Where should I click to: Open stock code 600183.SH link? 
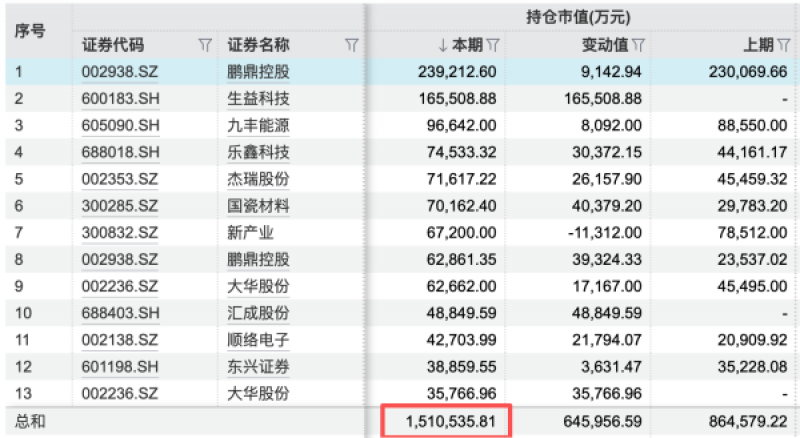120,99
